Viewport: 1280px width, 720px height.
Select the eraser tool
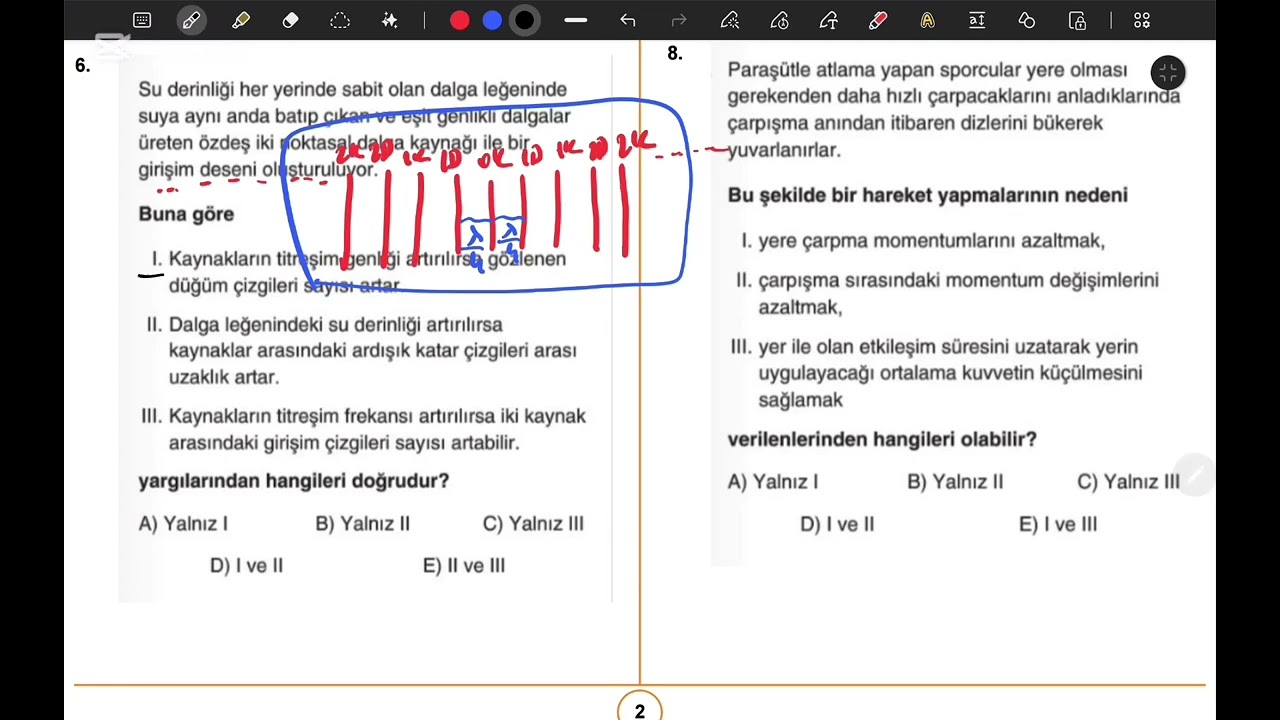[x=291, y=20]
